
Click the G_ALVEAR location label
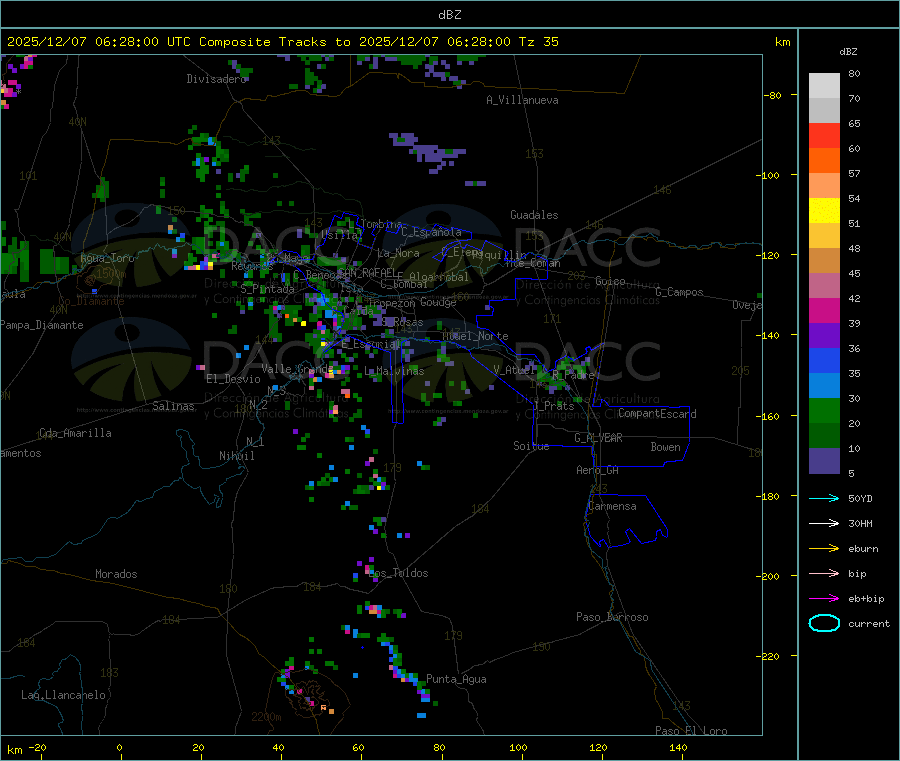point(598,438)
